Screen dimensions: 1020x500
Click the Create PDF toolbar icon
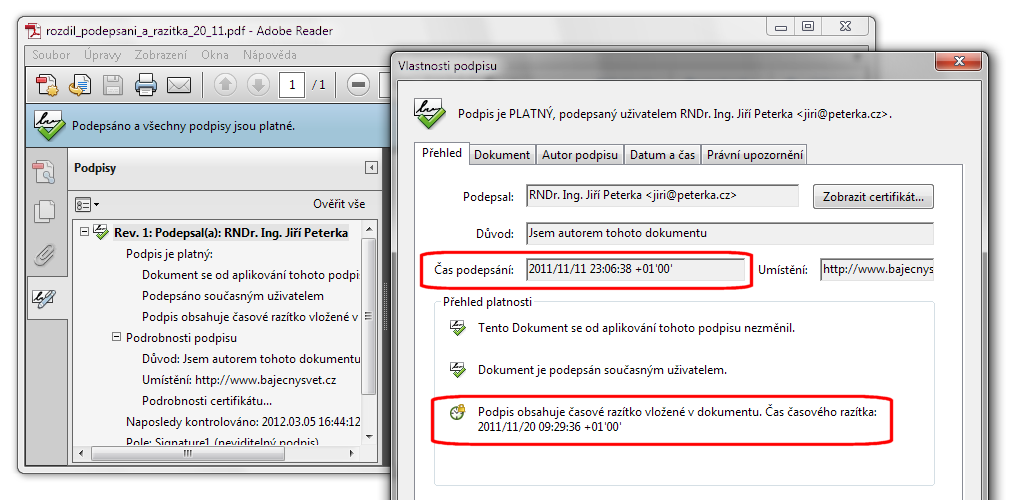pos(47,85)
